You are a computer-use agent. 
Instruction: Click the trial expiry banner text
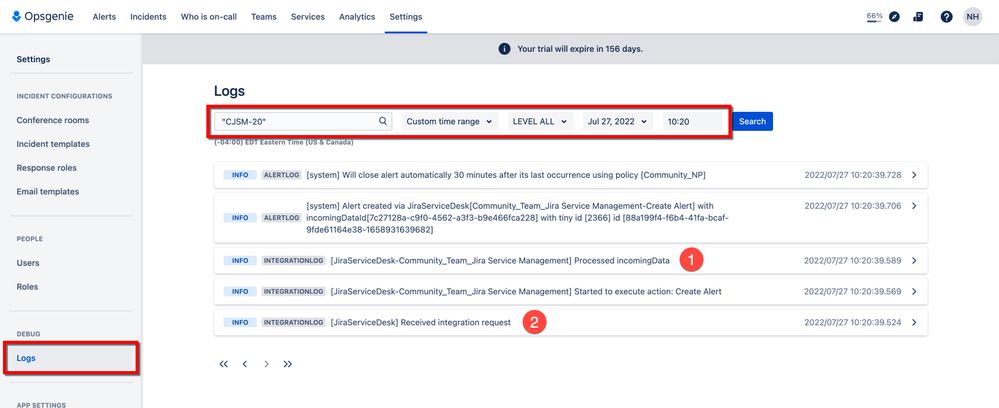pos(580,49)
